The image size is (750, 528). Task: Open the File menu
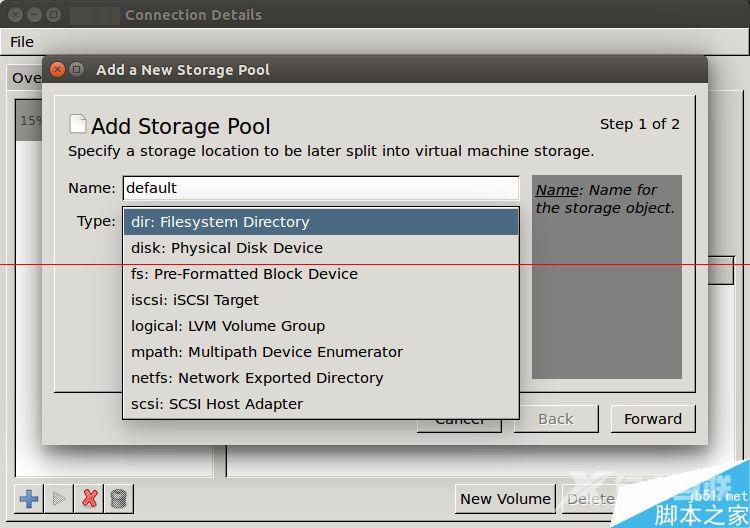22,42
